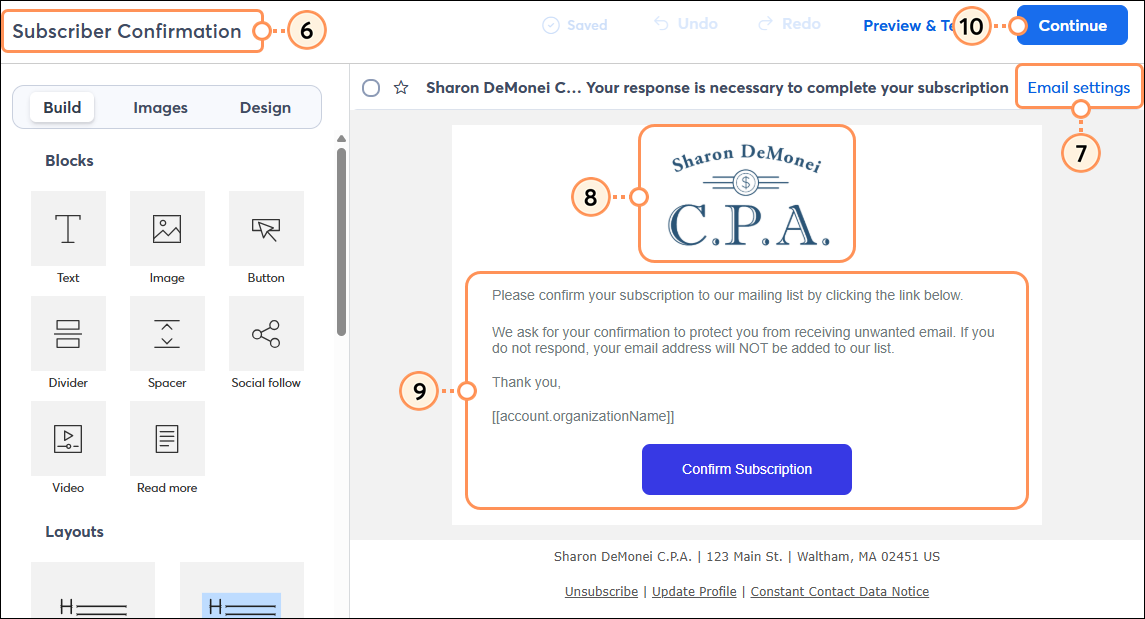
Task: Switch to the Images tab
Action: [160, 106]
